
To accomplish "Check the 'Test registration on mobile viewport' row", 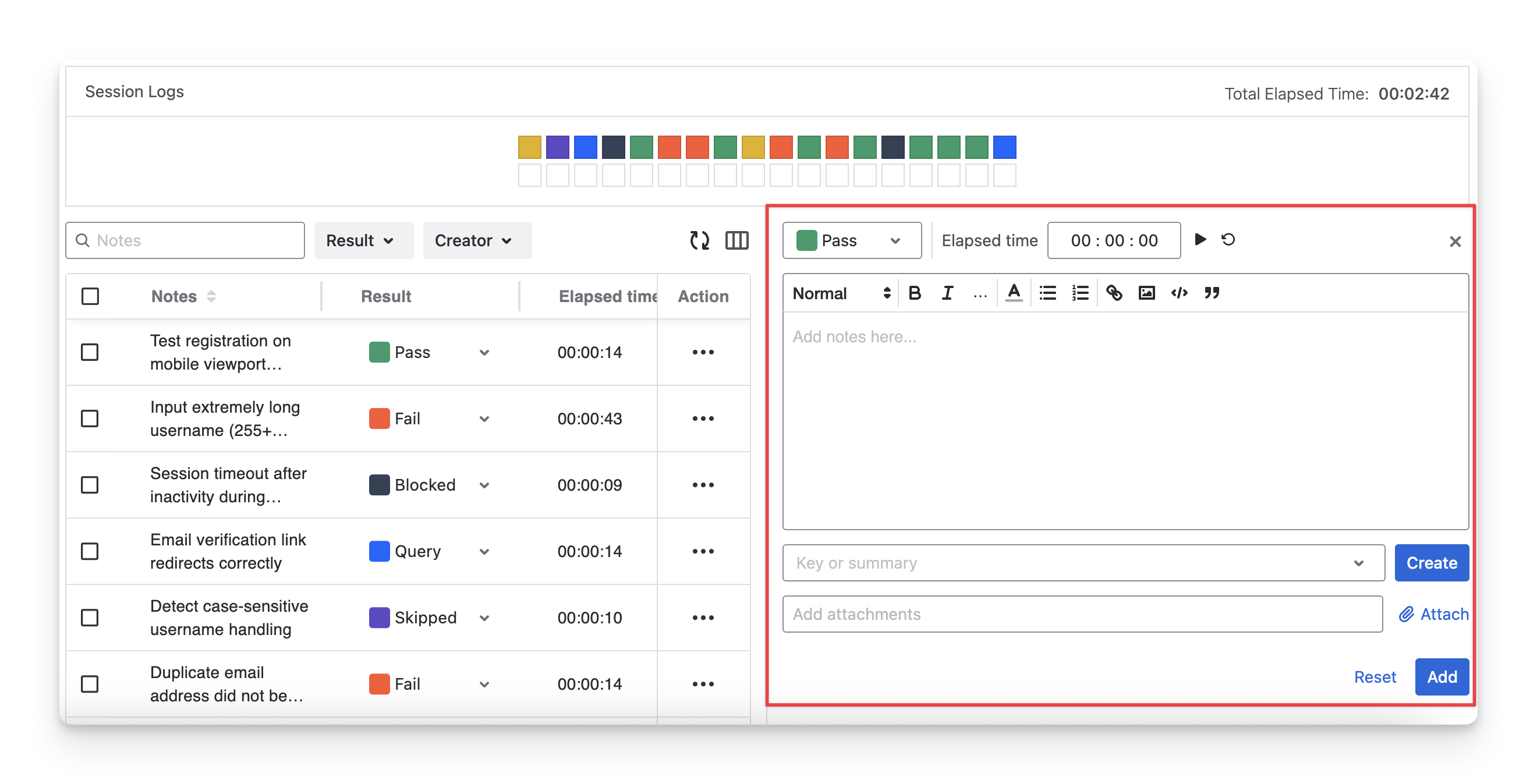I will pos(90,352).
